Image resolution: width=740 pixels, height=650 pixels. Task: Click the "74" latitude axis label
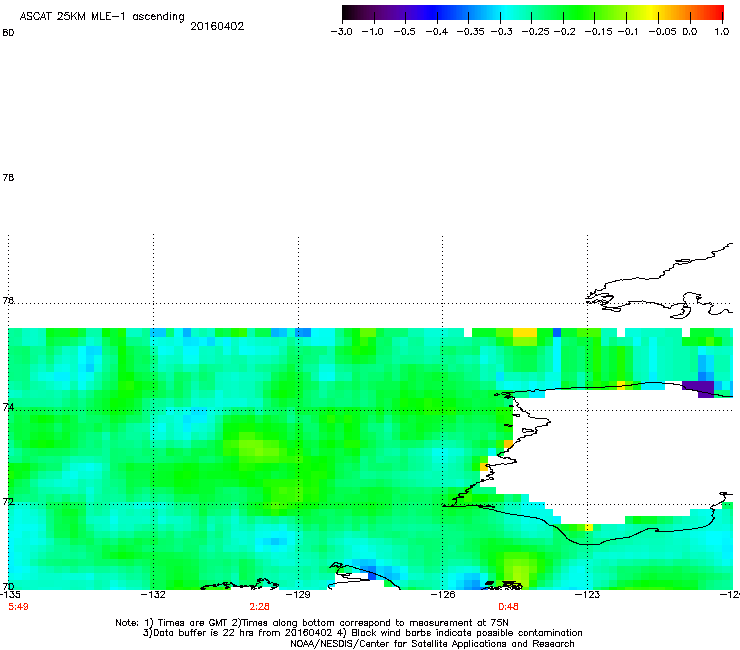point(8,407)
